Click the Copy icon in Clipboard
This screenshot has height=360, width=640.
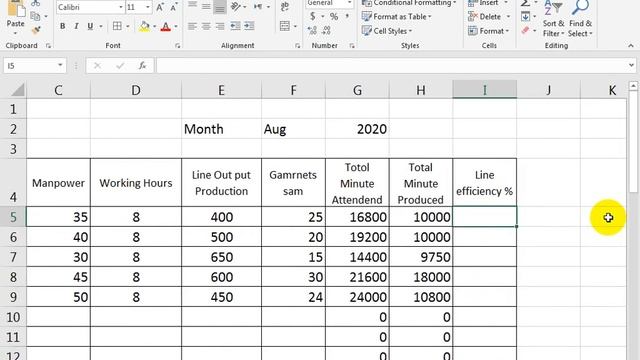click(36, 17)
